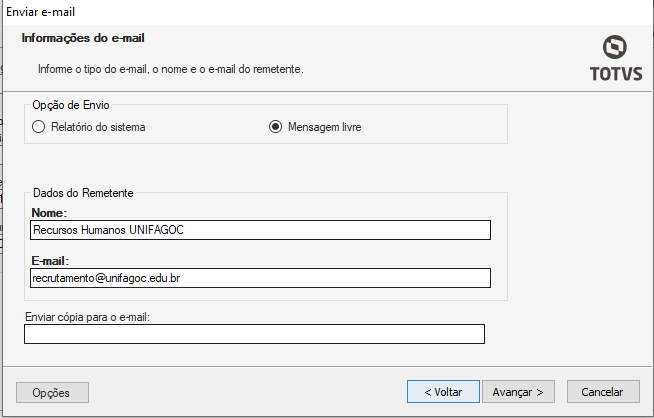
Task: Go back with the Voltar button
Action: pyautogui.click(x=443, y=392)
